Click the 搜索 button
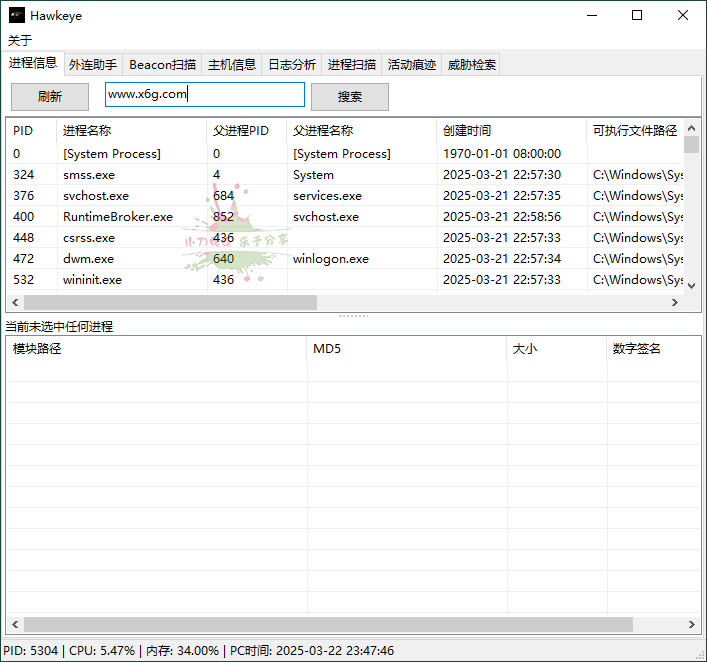Screen dimensions: 707x662 pyautogui.click(x=349, y=97)
